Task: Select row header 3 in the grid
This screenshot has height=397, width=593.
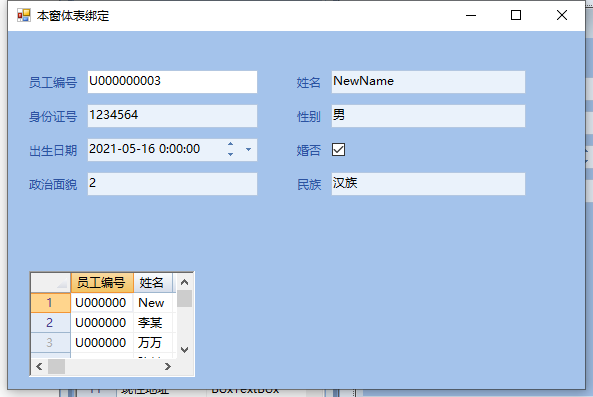Action: point(50,343)
